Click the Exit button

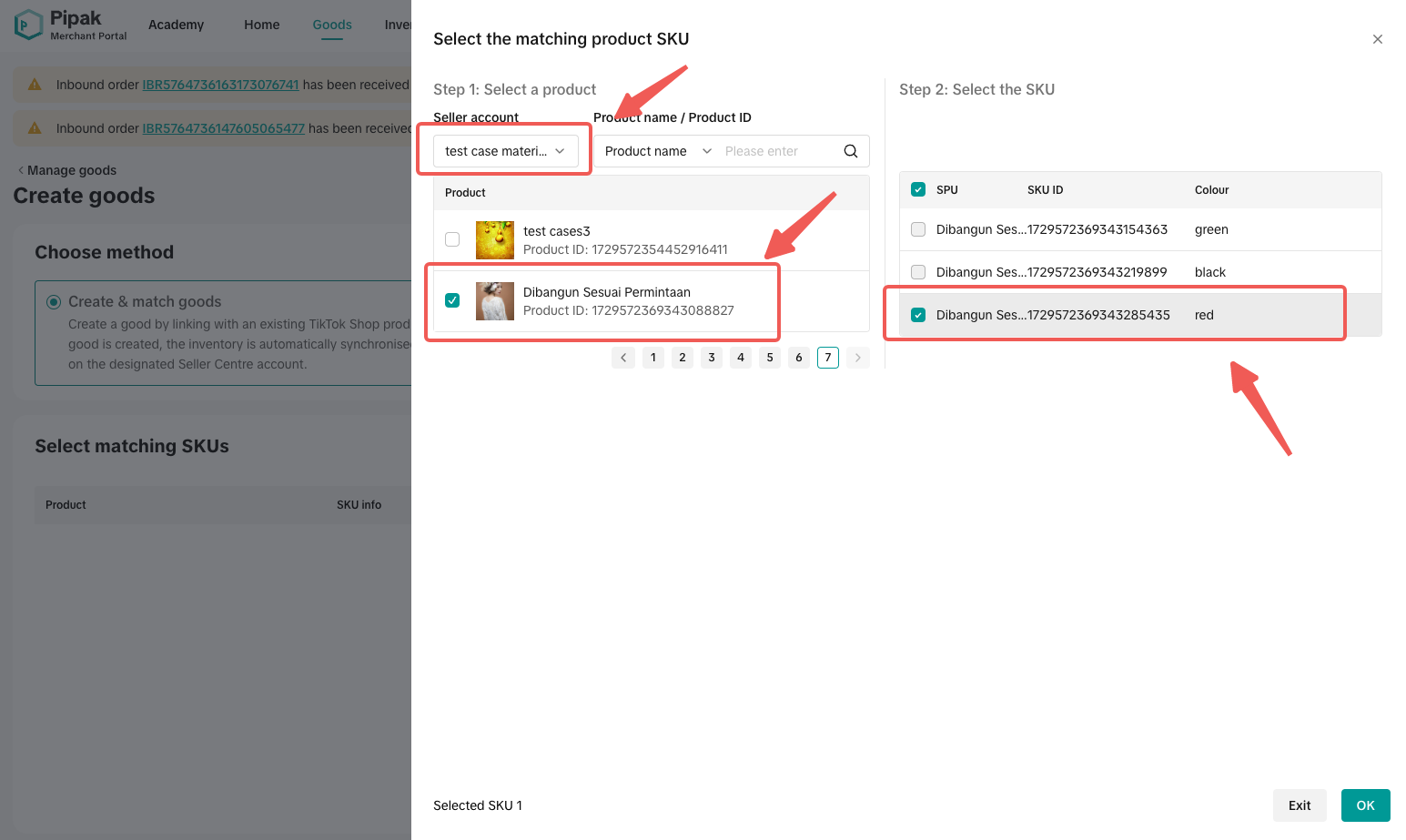[1299, 805]
